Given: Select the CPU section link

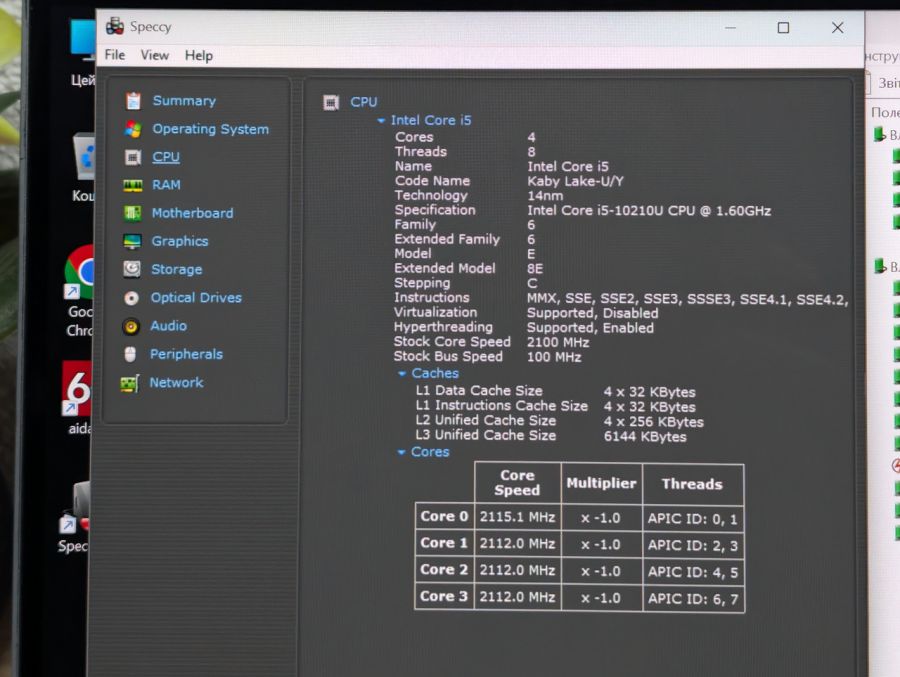Looking at the screenshot, I should point(166,157).
